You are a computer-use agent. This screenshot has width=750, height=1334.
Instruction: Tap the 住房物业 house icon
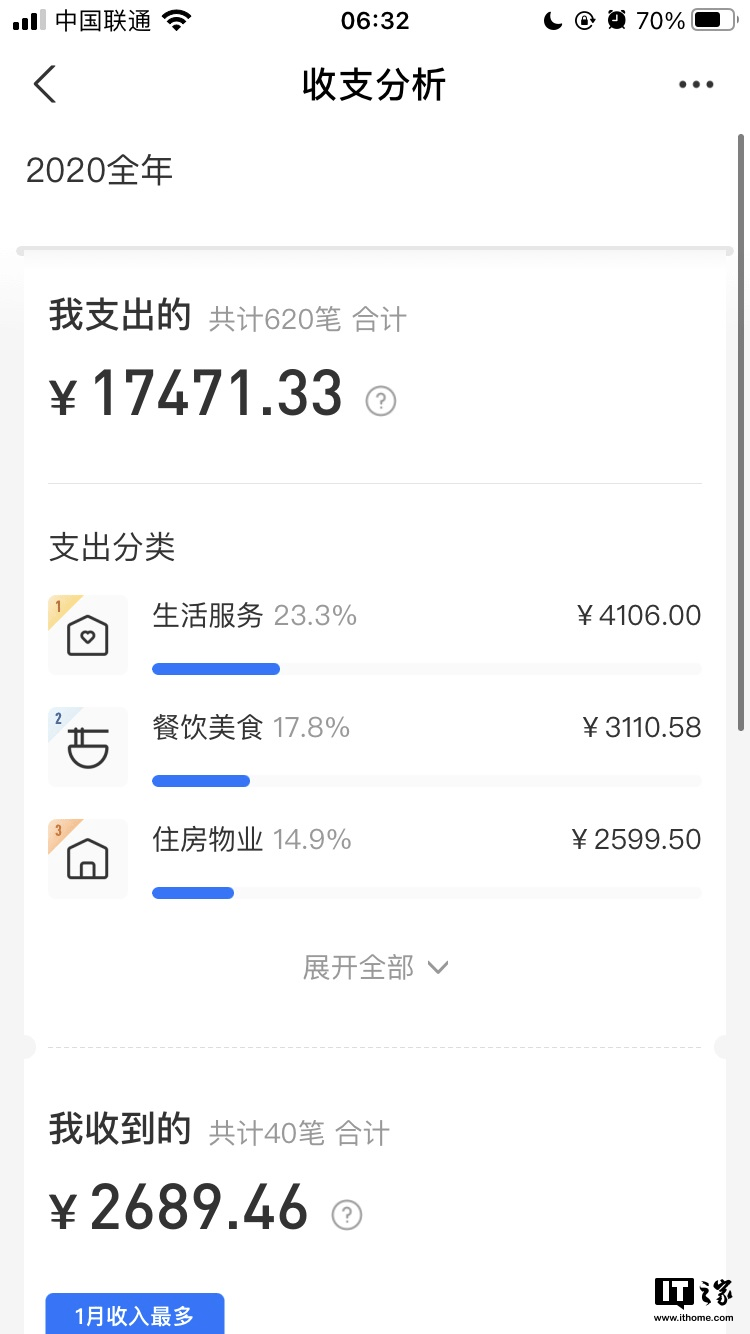click(88, 859)
